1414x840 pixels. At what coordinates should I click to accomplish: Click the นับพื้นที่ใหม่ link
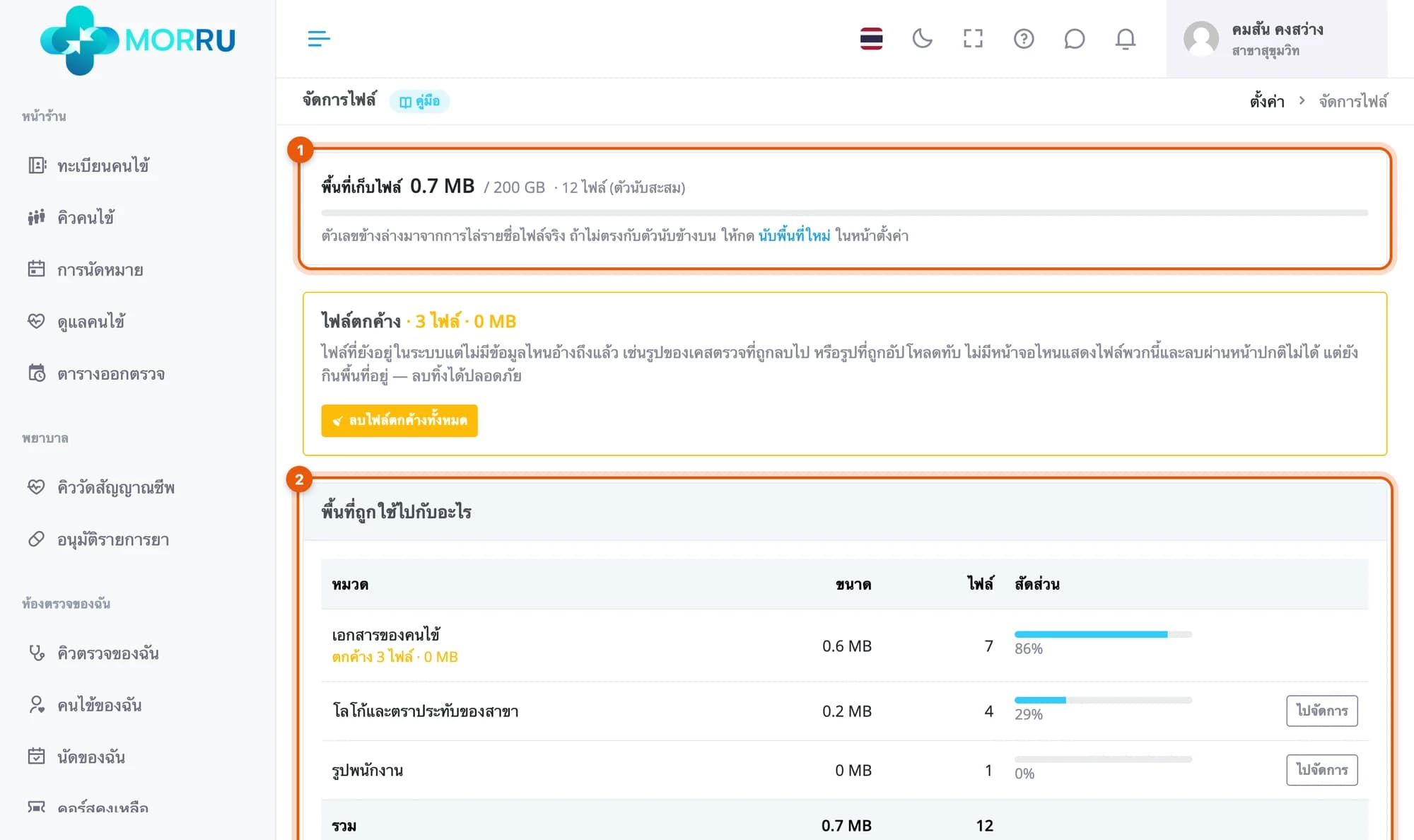point(794,235)
